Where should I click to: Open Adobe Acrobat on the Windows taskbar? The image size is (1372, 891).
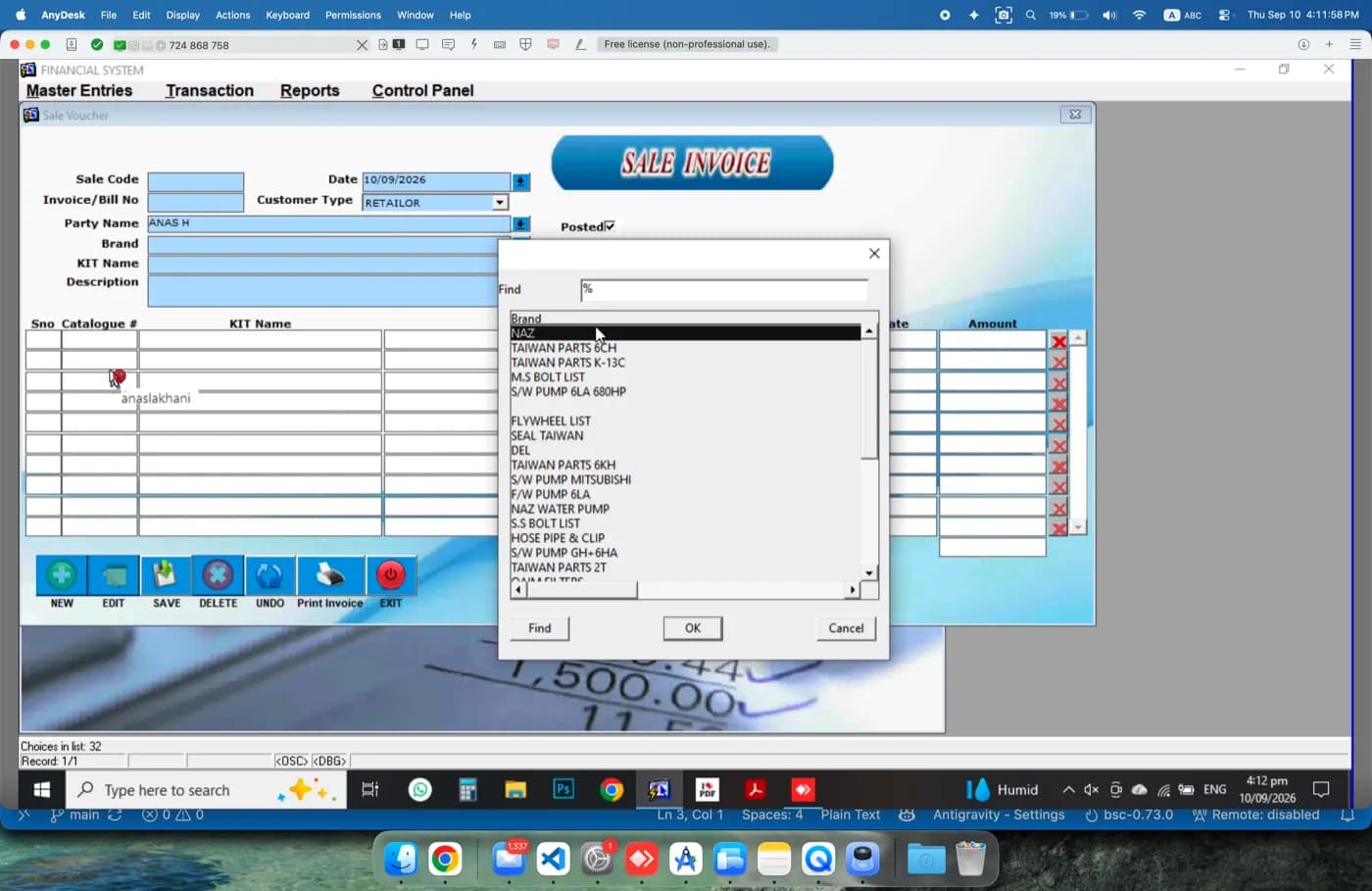point(755,789)
